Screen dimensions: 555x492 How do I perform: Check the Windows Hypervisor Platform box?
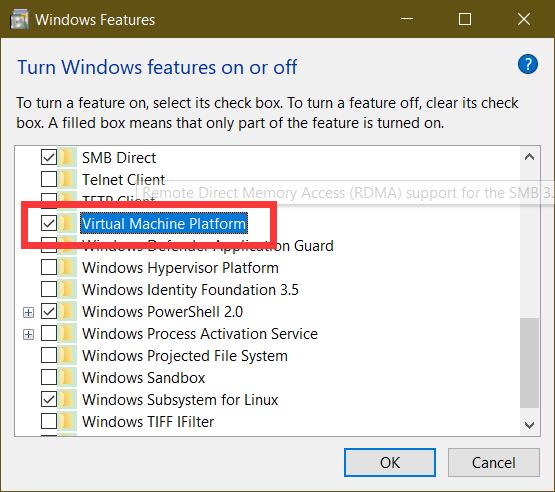[x=49, y=268]
